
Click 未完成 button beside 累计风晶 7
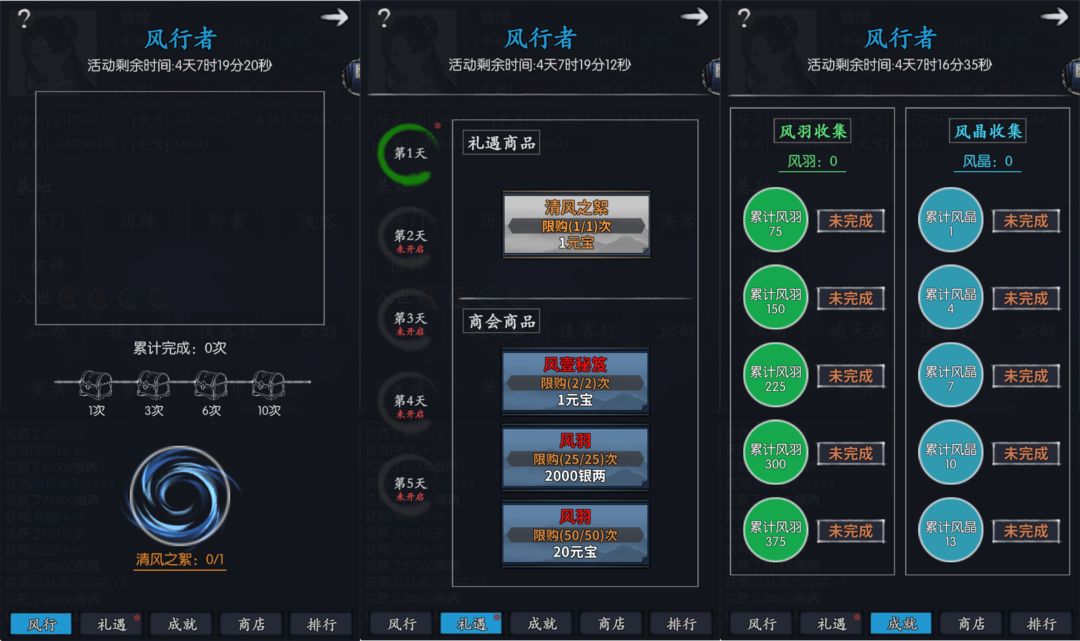[1026, 376]
